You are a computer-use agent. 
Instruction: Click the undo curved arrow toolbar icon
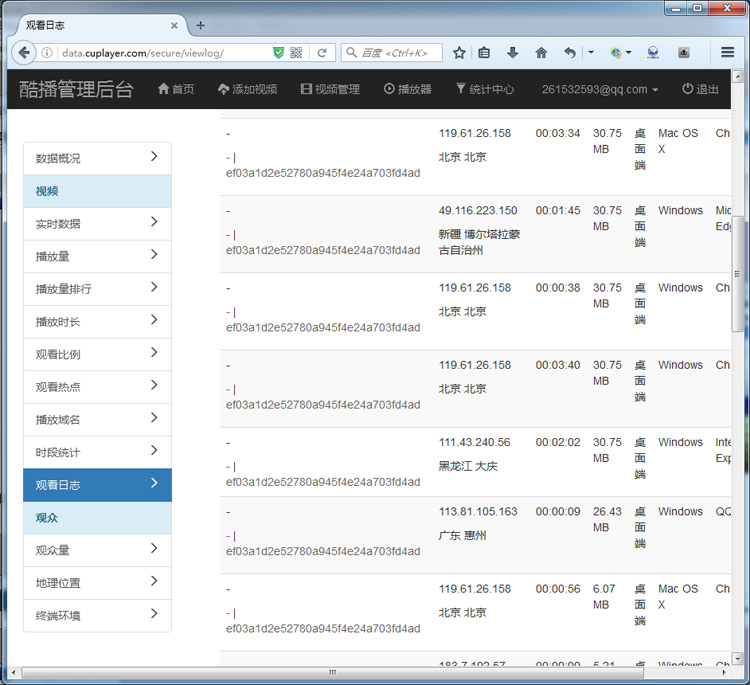point(569,53)
